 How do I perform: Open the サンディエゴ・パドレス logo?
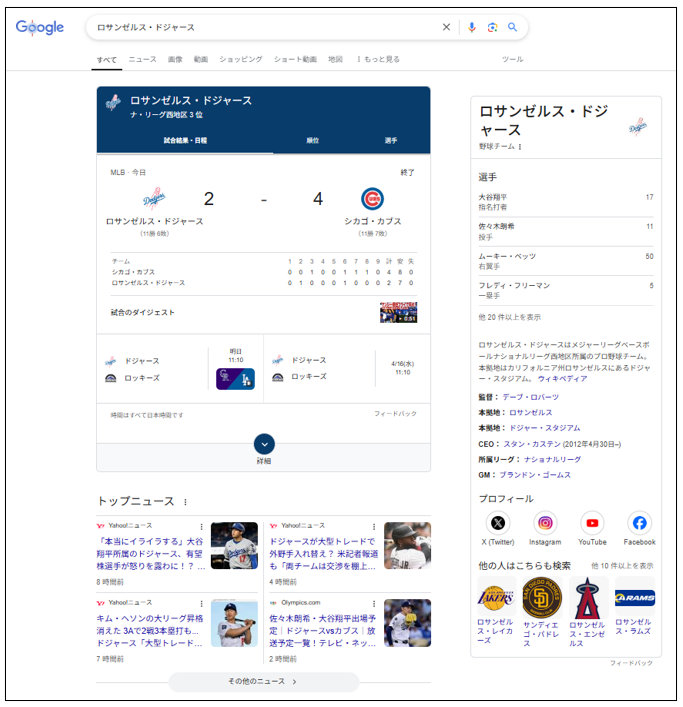(x=541, y=598)
